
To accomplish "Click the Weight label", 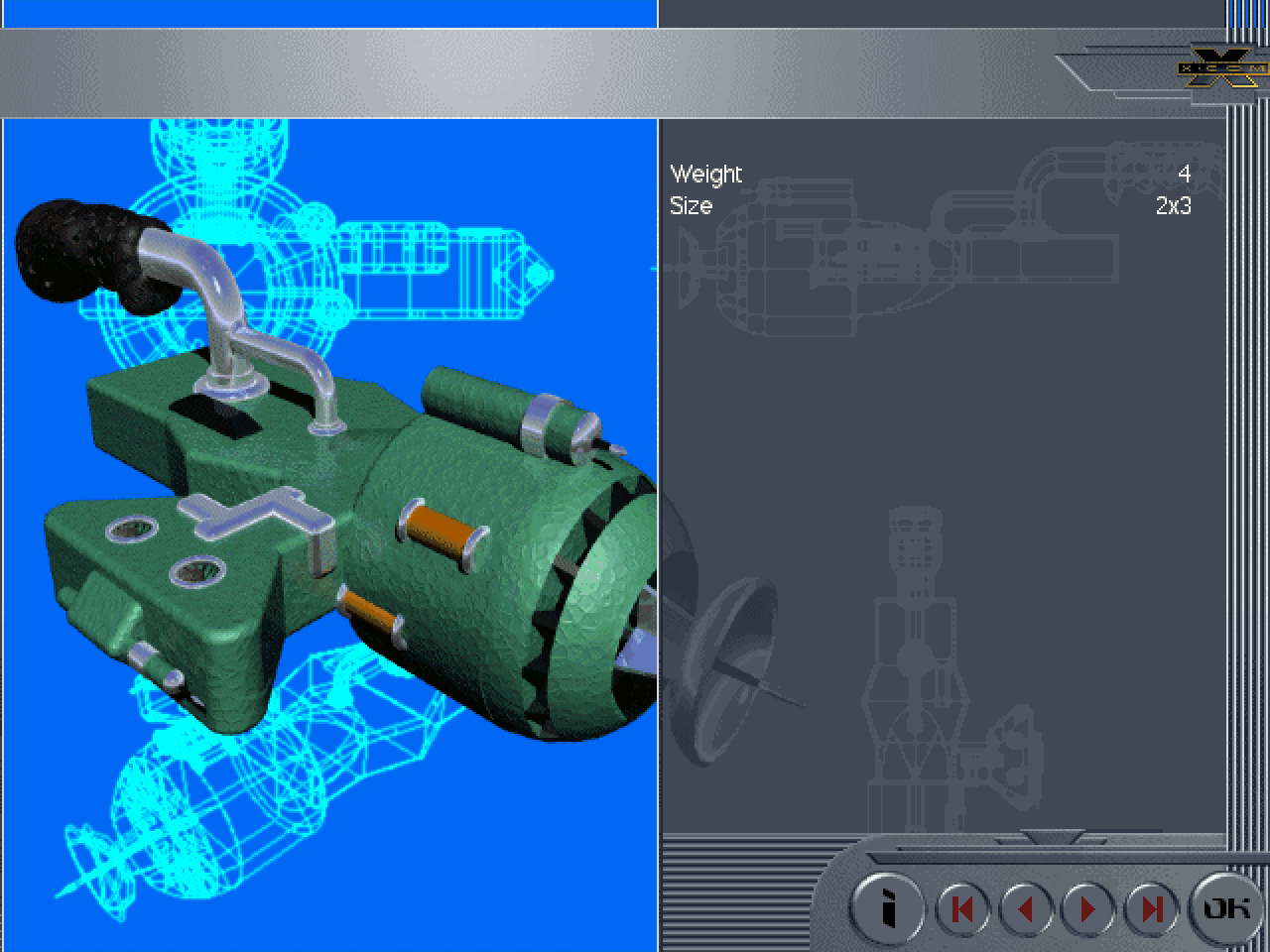I will click(706, 175).
